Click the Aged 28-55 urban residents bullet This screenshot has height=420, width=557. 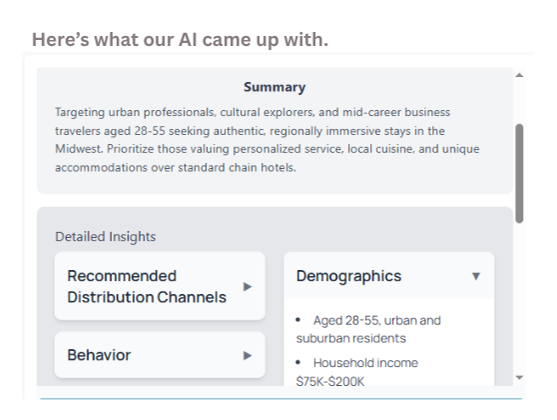[368, 329]
